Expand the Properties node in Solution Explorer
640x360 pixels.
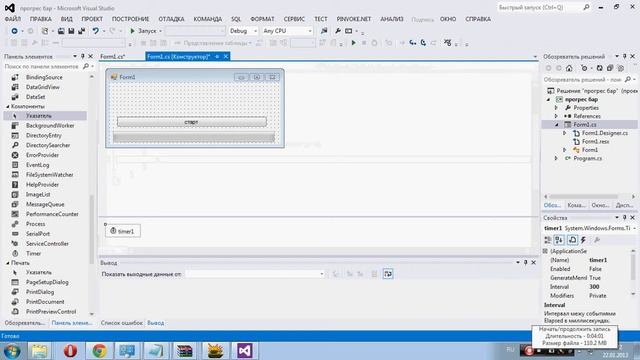pos(556,108)
